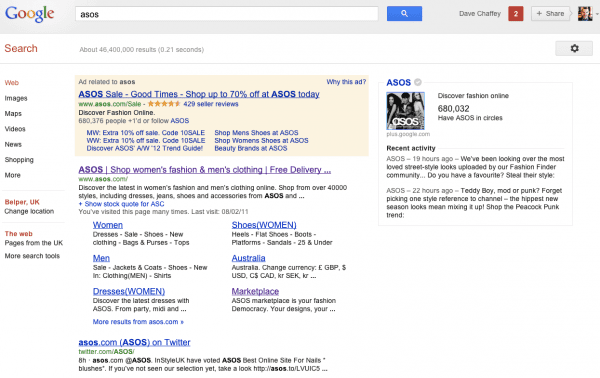
Task: Open Beauty Brands at ASOS link
Action: tap(251, 148)
